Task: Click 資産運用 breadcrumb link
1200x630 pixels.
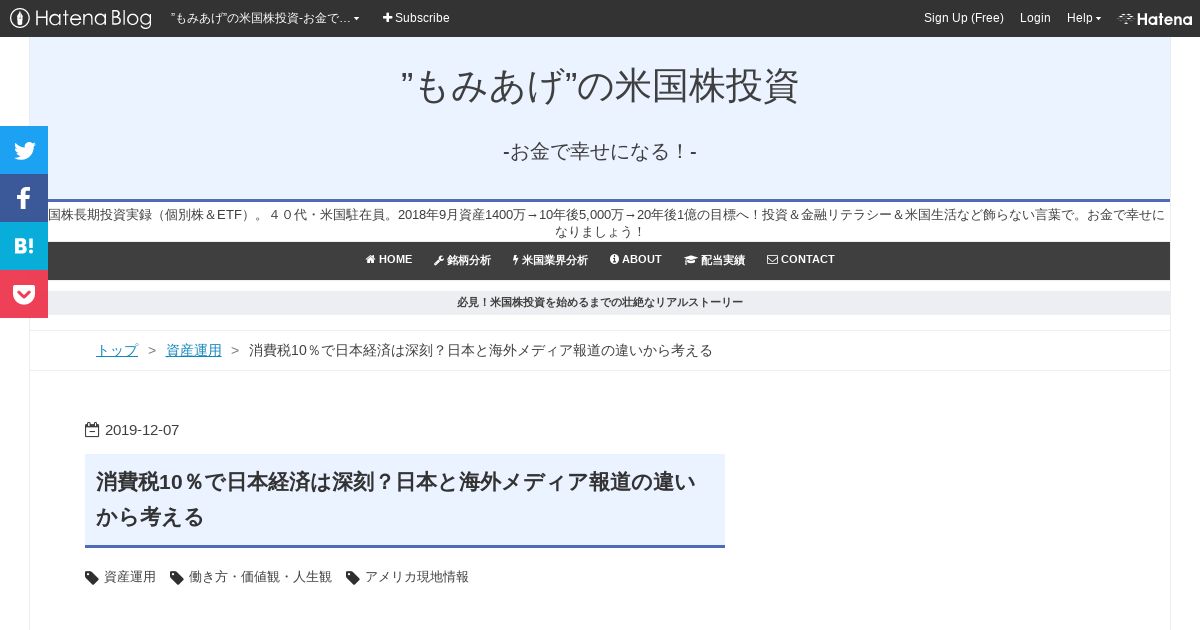Action: tap(194, 350)
